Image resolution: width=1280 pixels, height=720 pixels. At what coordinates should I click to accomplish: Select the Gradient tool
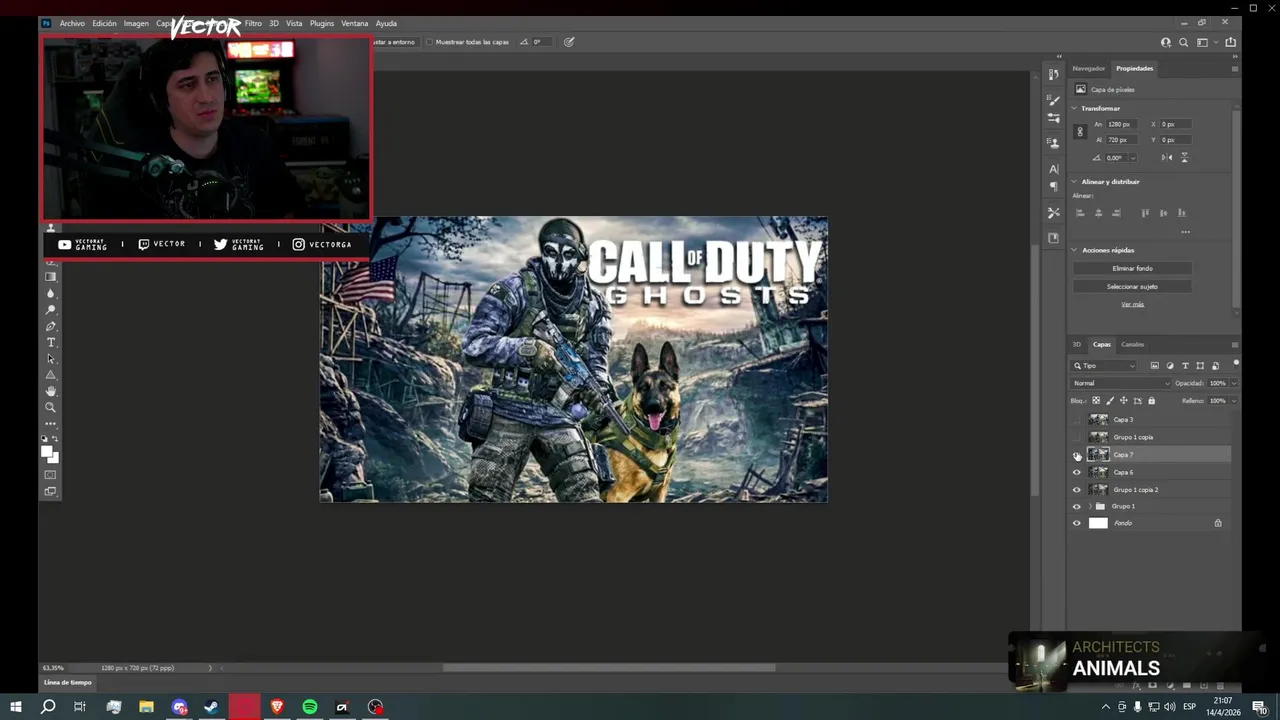(x=51, y=277)
